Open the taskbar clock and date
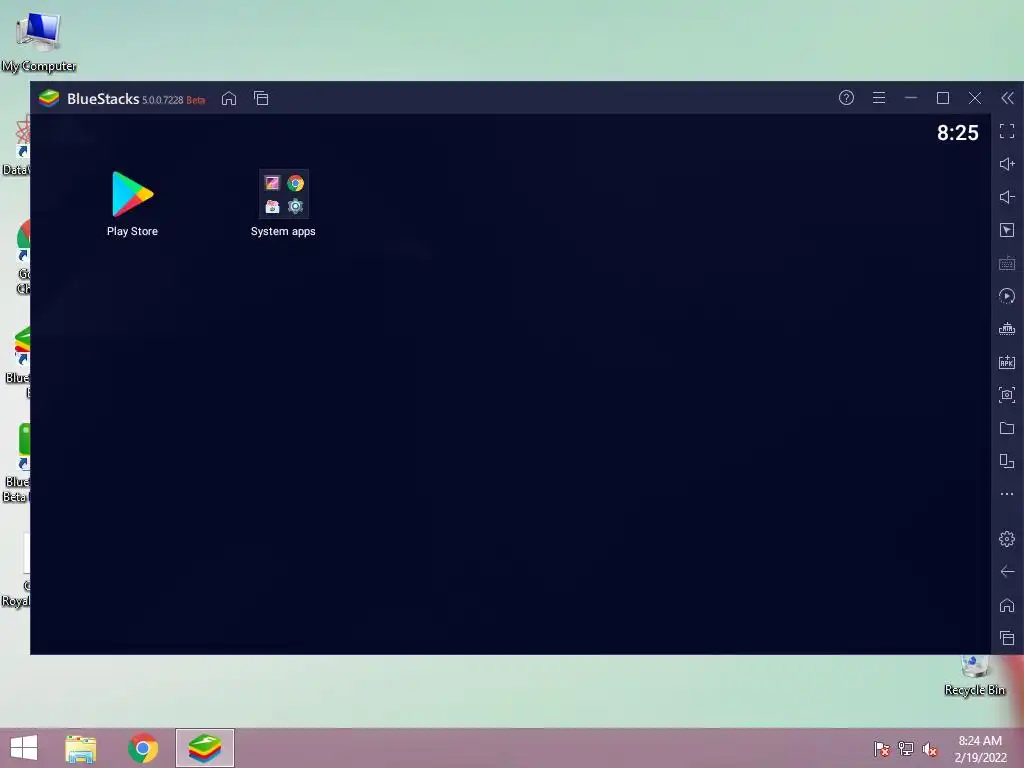The image size is (1024, 768). pos(980,749)
